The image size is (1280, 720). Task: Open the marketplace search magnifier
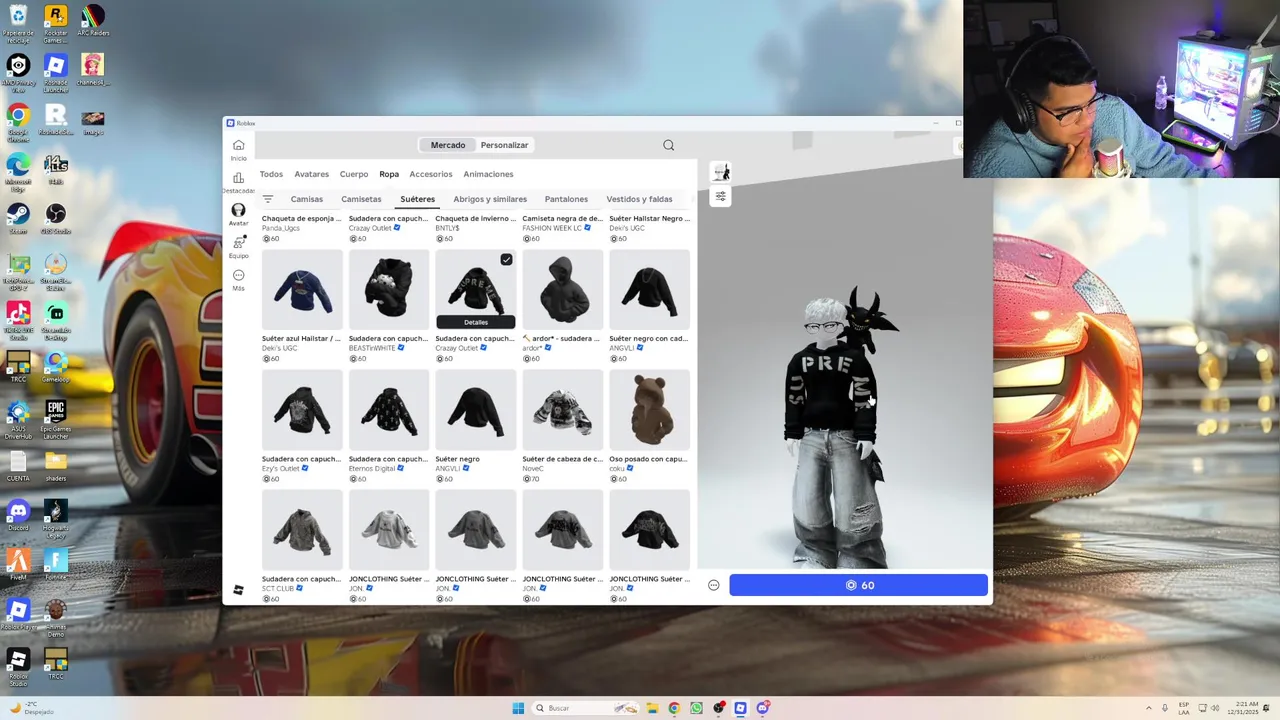point(669,145)
